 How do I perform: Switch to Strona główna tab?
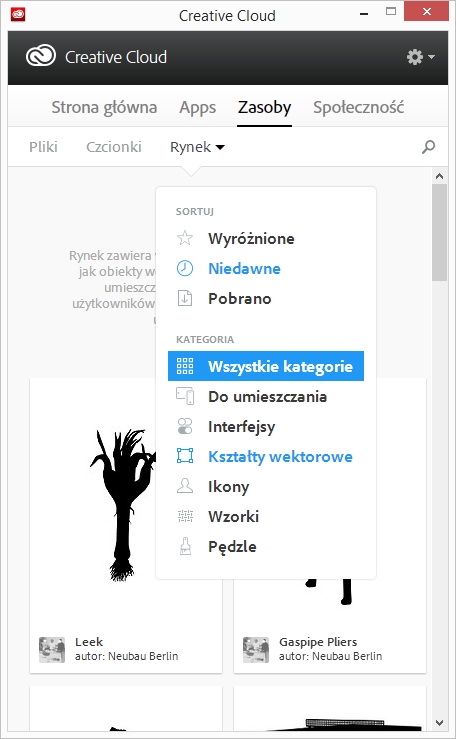pyautogui.click(x=104, y=107)
